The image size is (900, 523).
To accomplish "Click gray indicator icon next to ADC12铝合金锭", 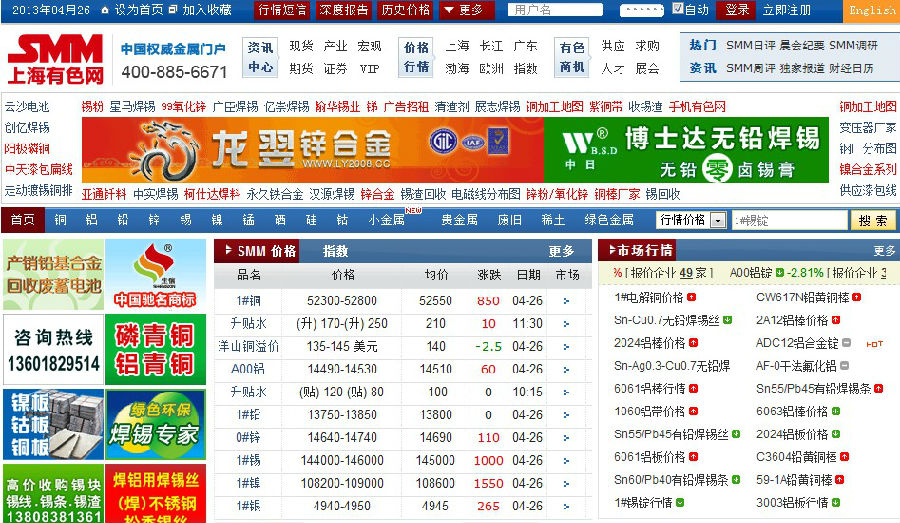I will (846, 343).
